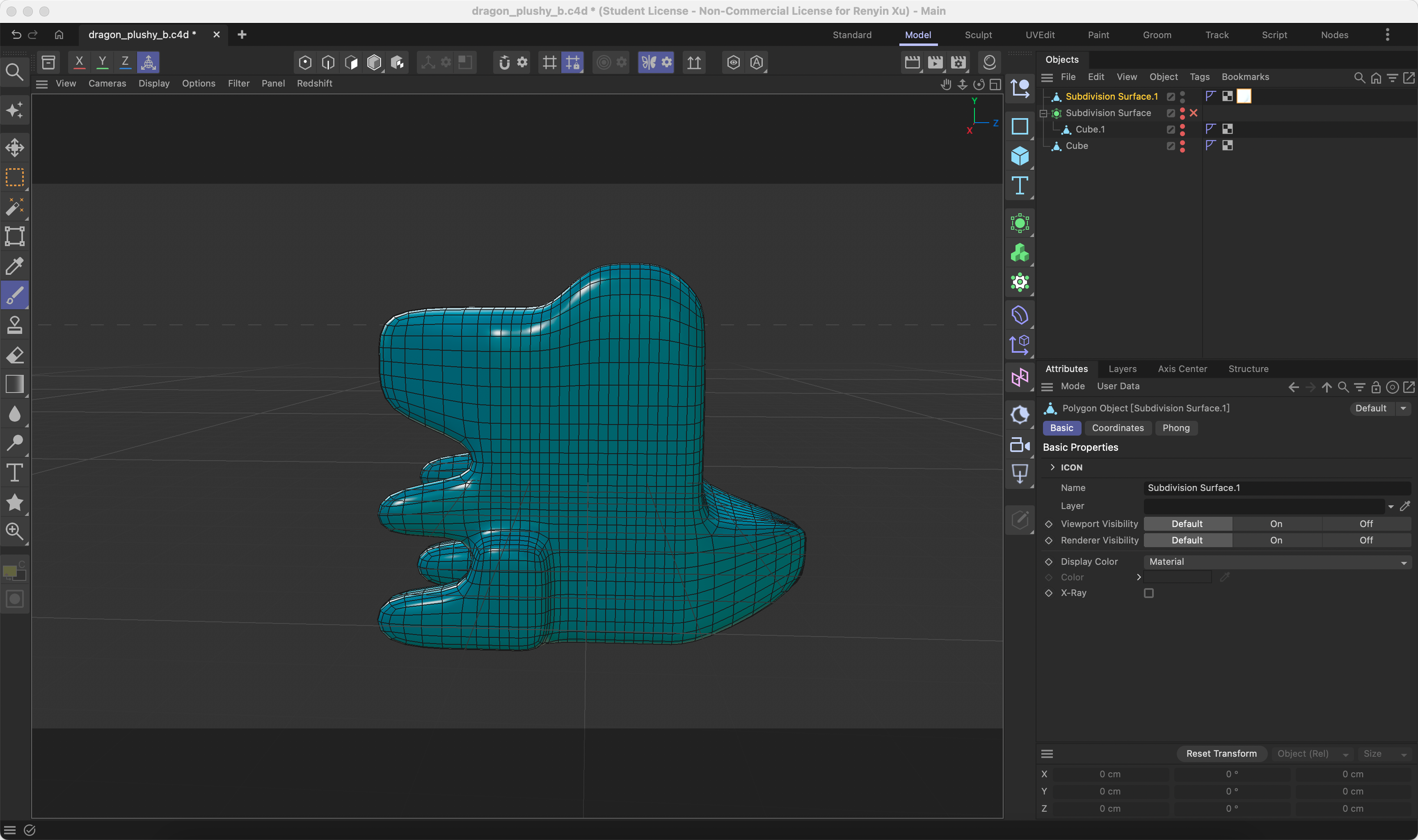Toggle the Symmetry tool settings icon
Viewport: 1418px width, 840px height.
(667, 62)
